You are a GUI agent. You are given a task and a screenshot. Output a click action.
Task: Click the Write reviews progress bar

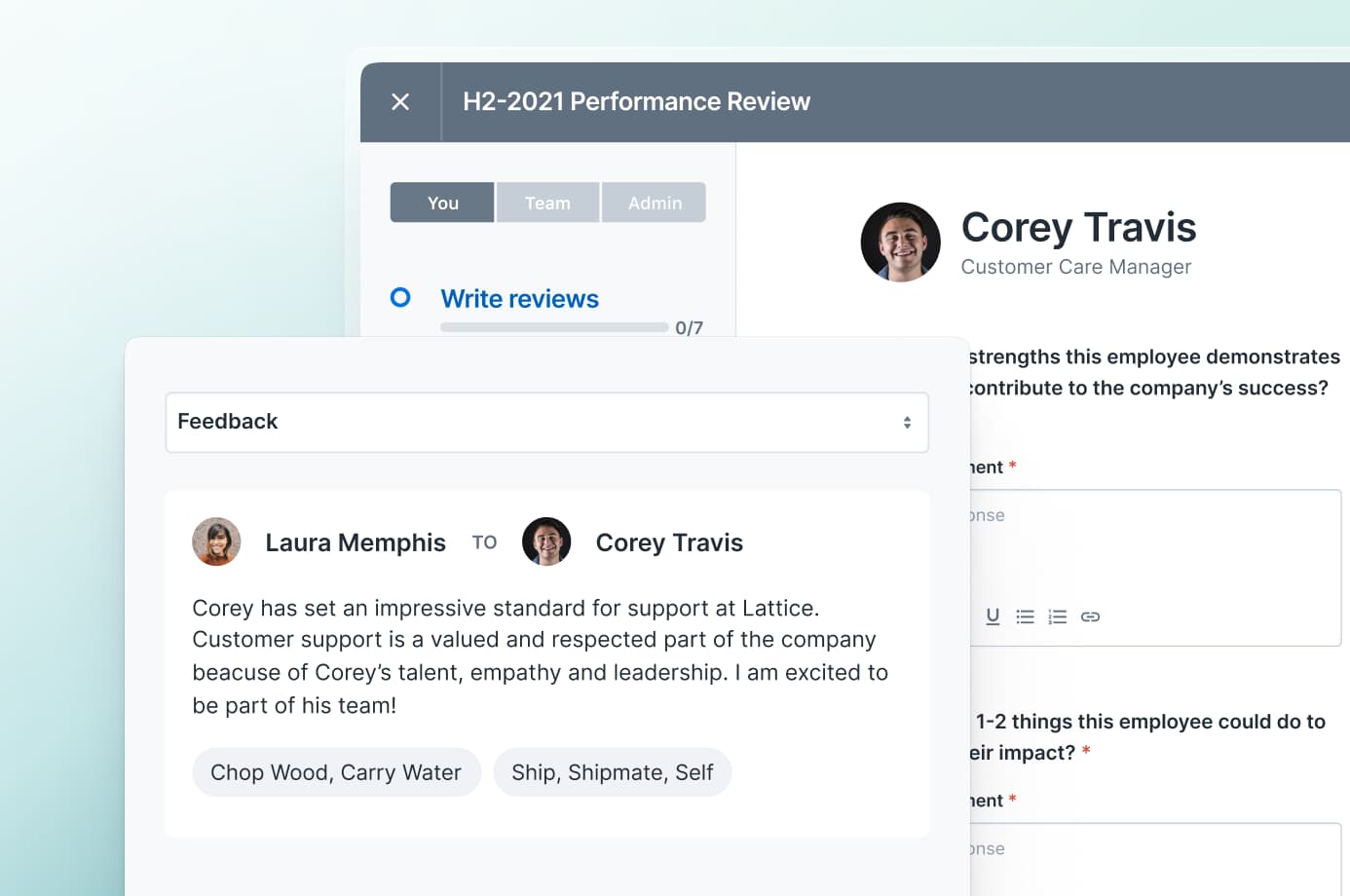coord(554,327)
